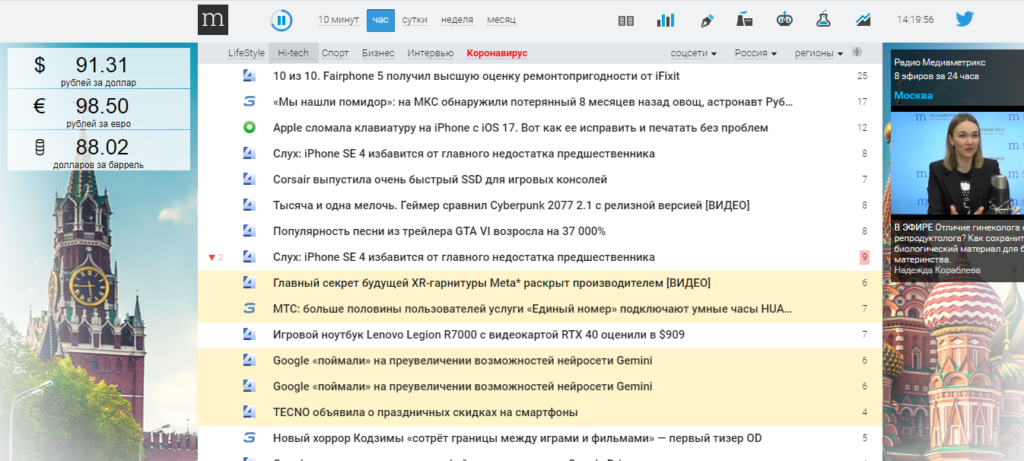Viewport: 1024px width, 461px height.
Task: Click the dollar sign in exchange rate widget
Action: [40, 65]
